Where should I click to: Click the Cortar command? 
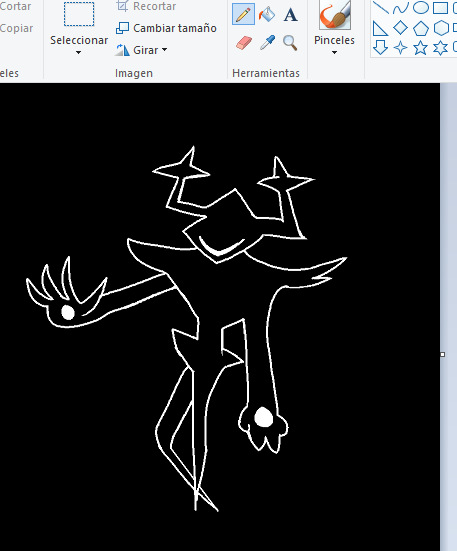(x=15, y=6)
